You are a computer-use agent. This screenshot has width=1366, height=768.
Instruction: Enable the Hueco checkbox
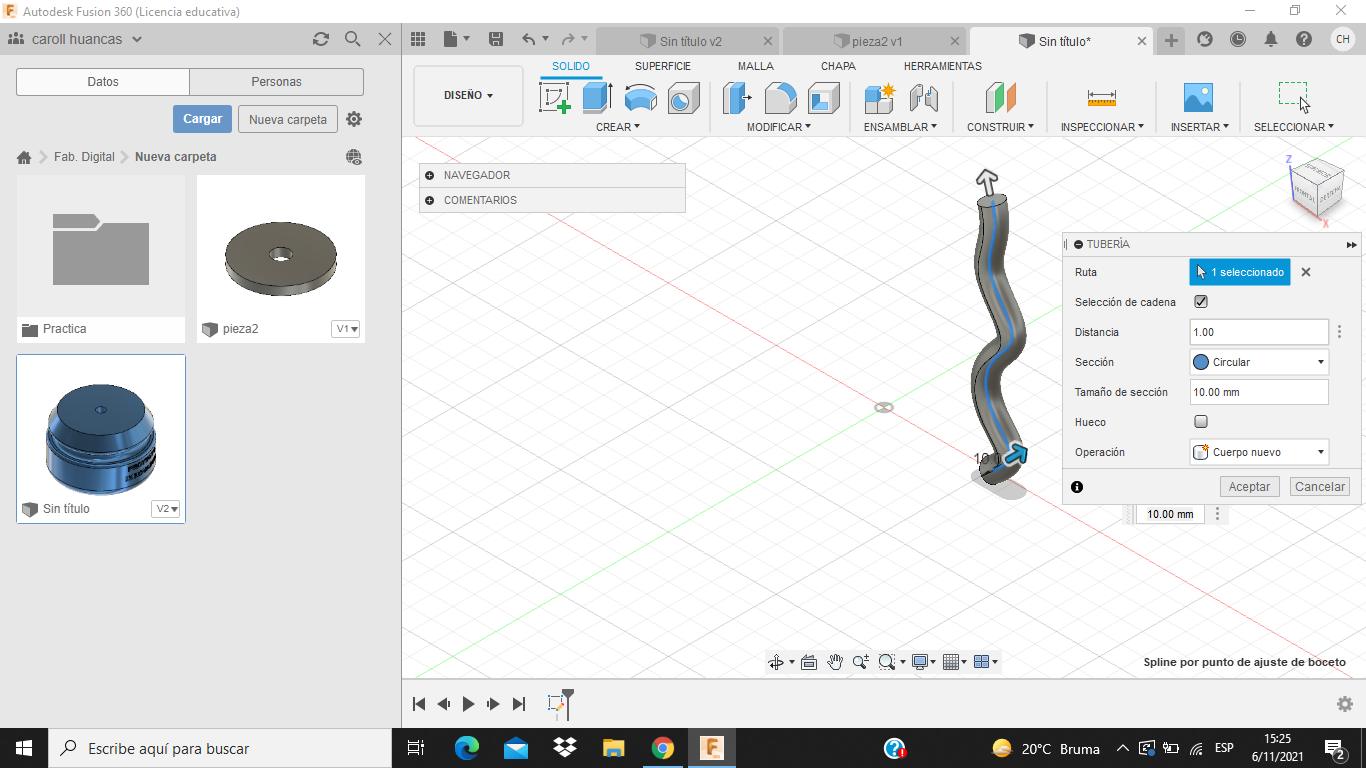pos(1201,422)
